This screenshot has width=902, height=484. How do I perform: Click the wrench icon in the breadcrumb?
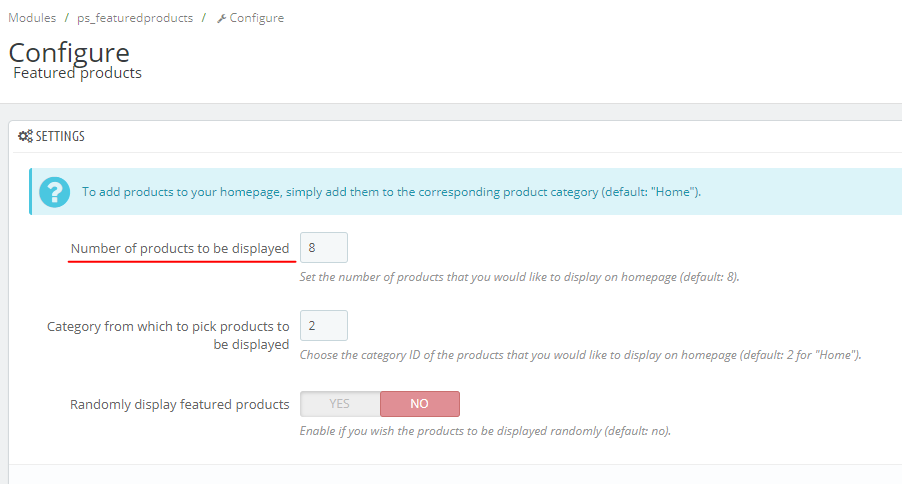pyautogui.click(x=221, y=18)
